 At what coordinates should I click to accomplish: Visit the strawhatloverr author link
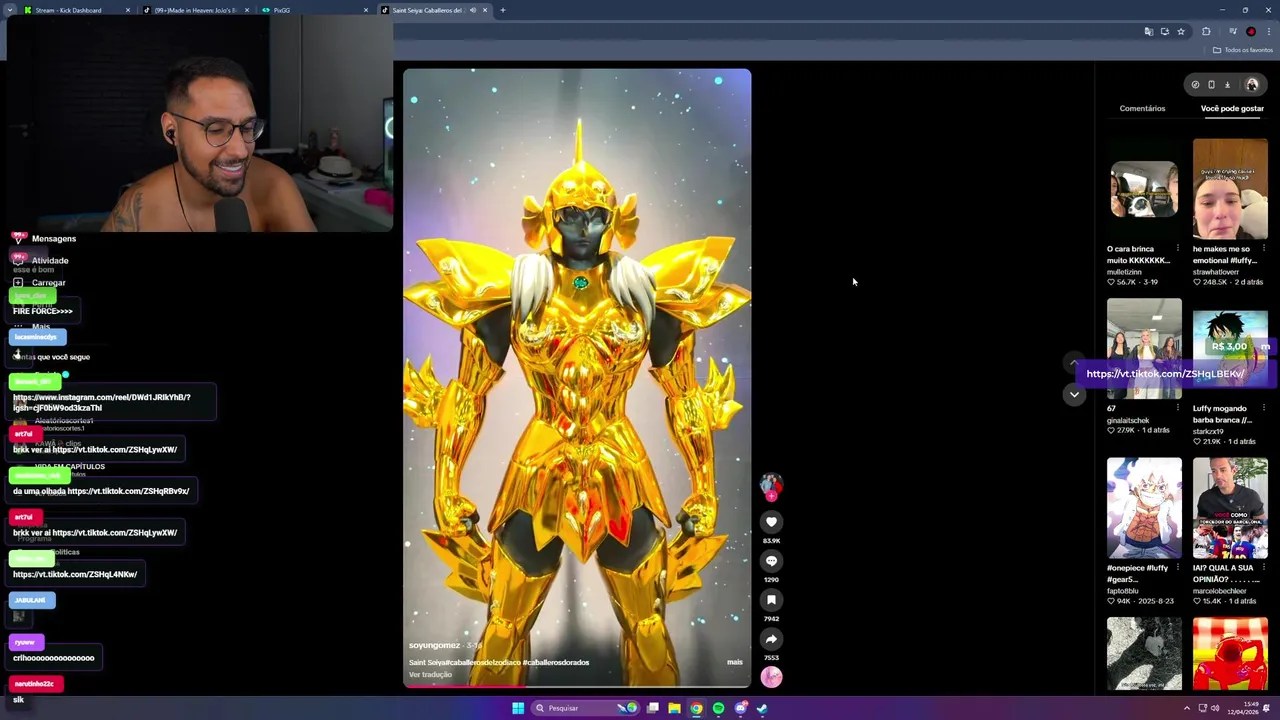[x=1216, y=272]
